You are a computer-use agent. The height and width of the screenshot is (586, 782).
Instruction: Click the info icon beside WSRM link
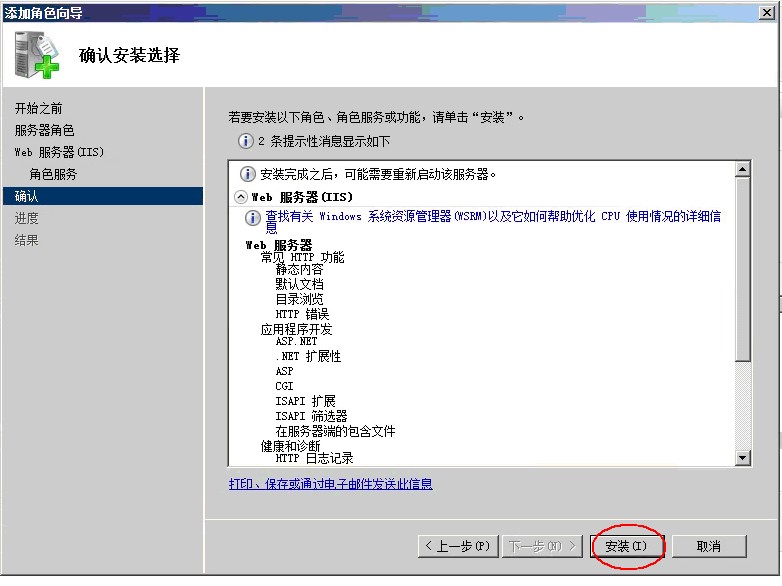252,218
